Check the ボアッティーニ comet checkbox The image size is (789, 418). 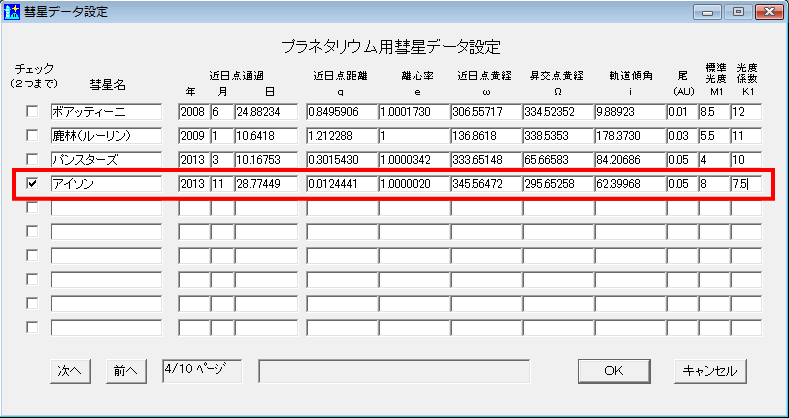(32, 111)
